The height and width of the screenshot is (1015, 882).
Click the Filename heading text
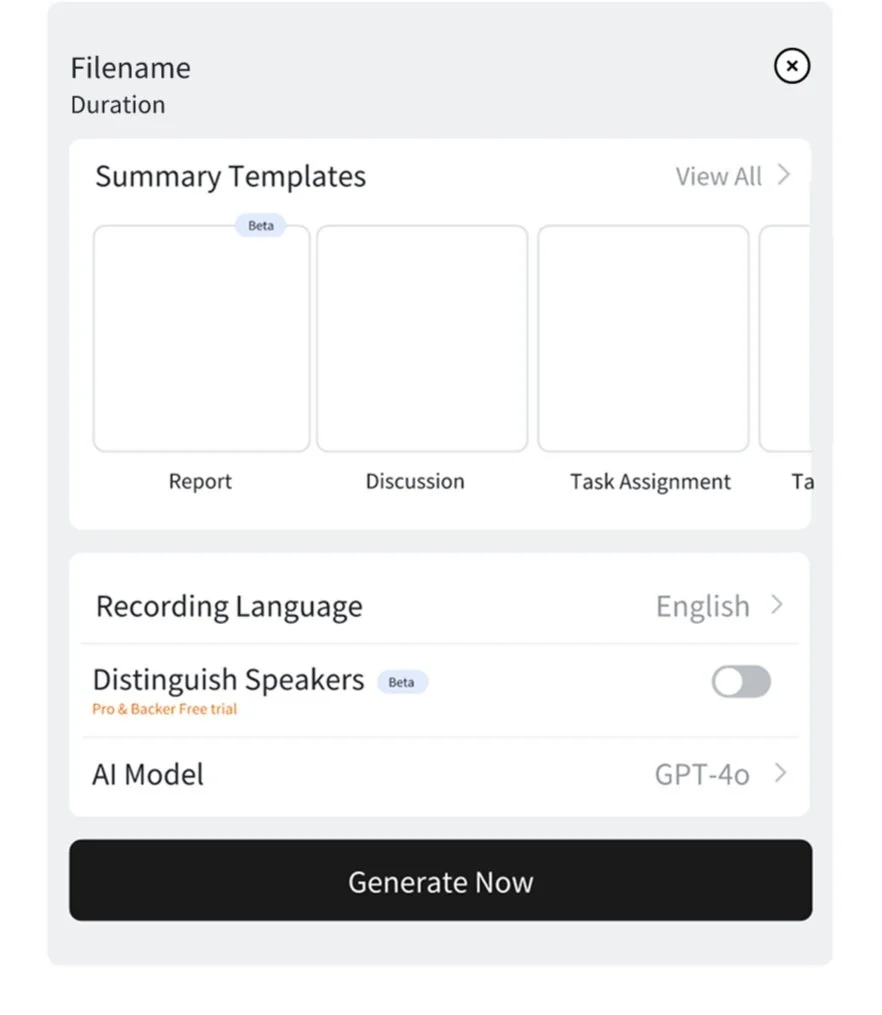pos(131,68)
